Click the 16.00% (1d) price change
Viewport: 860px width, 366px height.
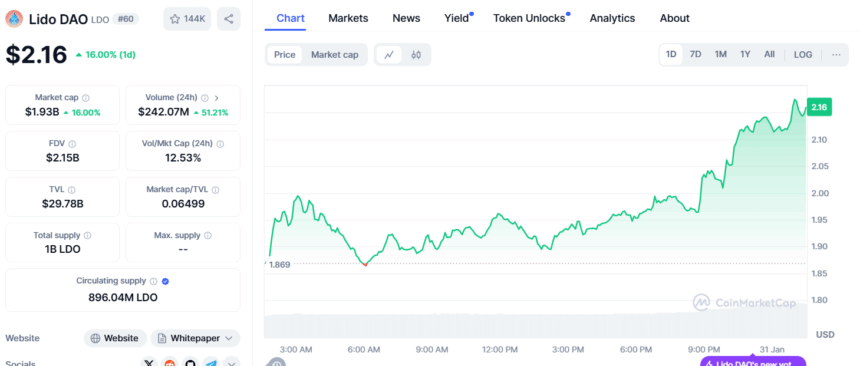[x=105, y=54]
